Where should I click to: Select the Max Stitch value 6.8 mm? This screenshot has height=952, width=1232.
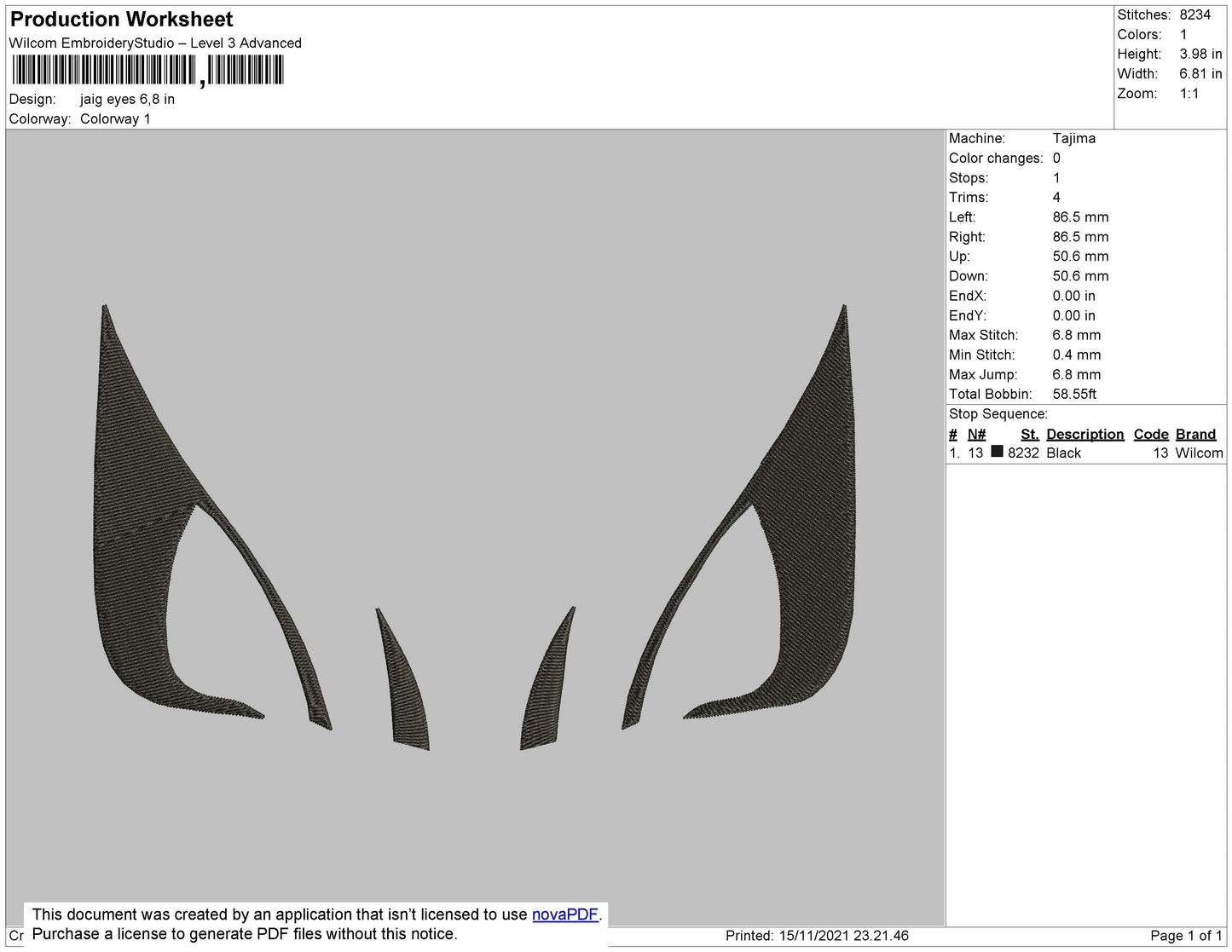tap(1076, 335)
